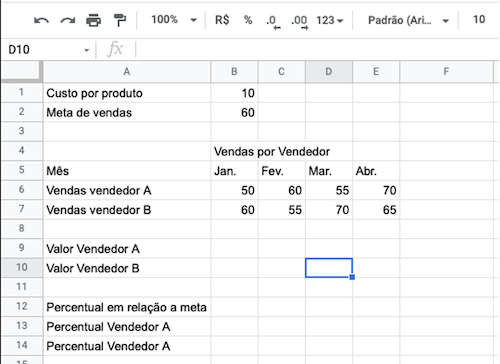The image size is (500, 364).
Task: Select row 11 header
Action: pyautogui.click(x=22, y=287)
